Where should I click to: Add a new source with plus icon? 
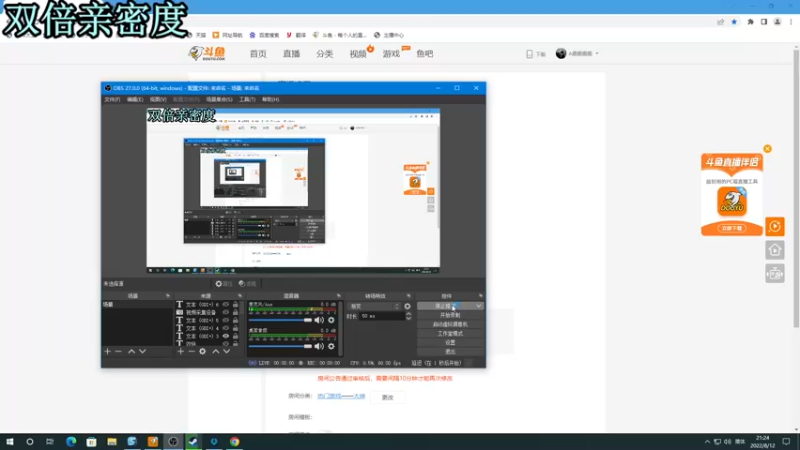(181, 352)
